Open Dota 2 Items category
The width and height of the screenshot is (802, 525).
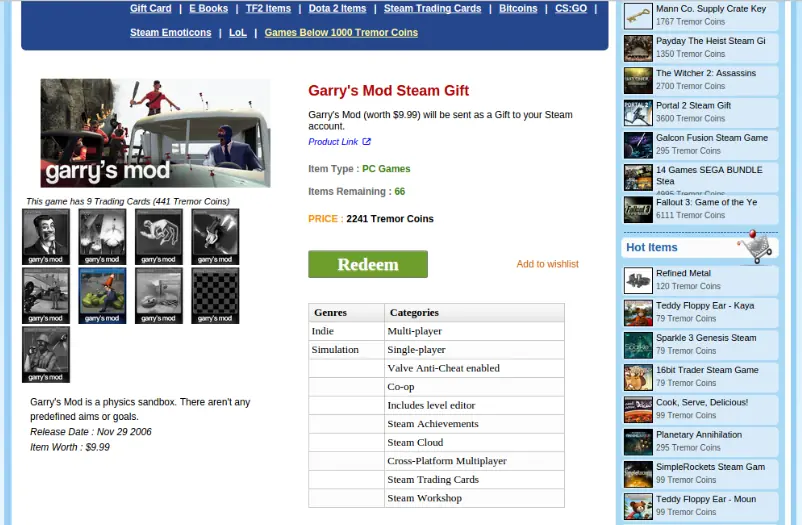[x=337, y=8]
